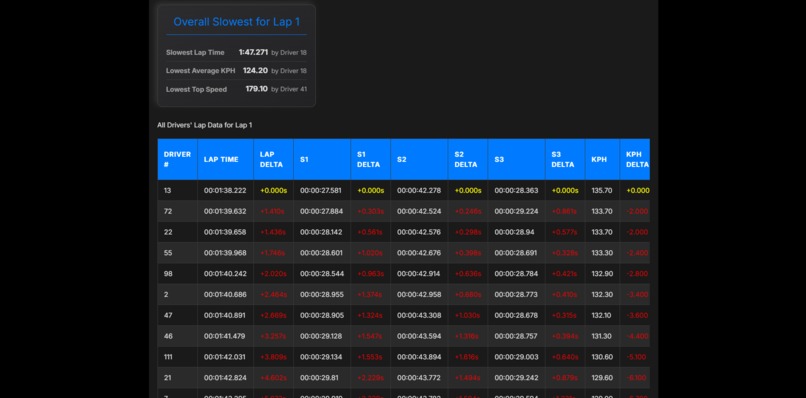Click S2 time 00:00:43.894
This screenshot has height=398, width=806.
[x=419, y=357]
